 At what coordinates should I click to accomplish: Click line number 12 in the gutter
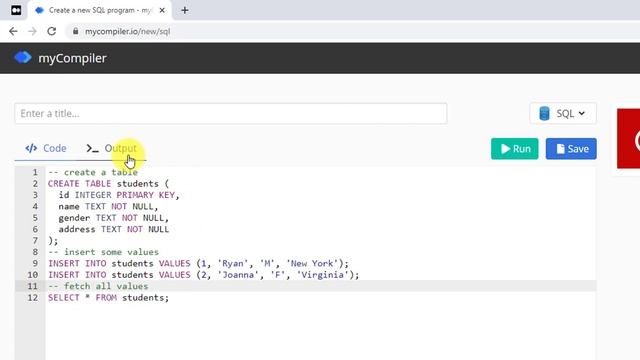[33, 298]
